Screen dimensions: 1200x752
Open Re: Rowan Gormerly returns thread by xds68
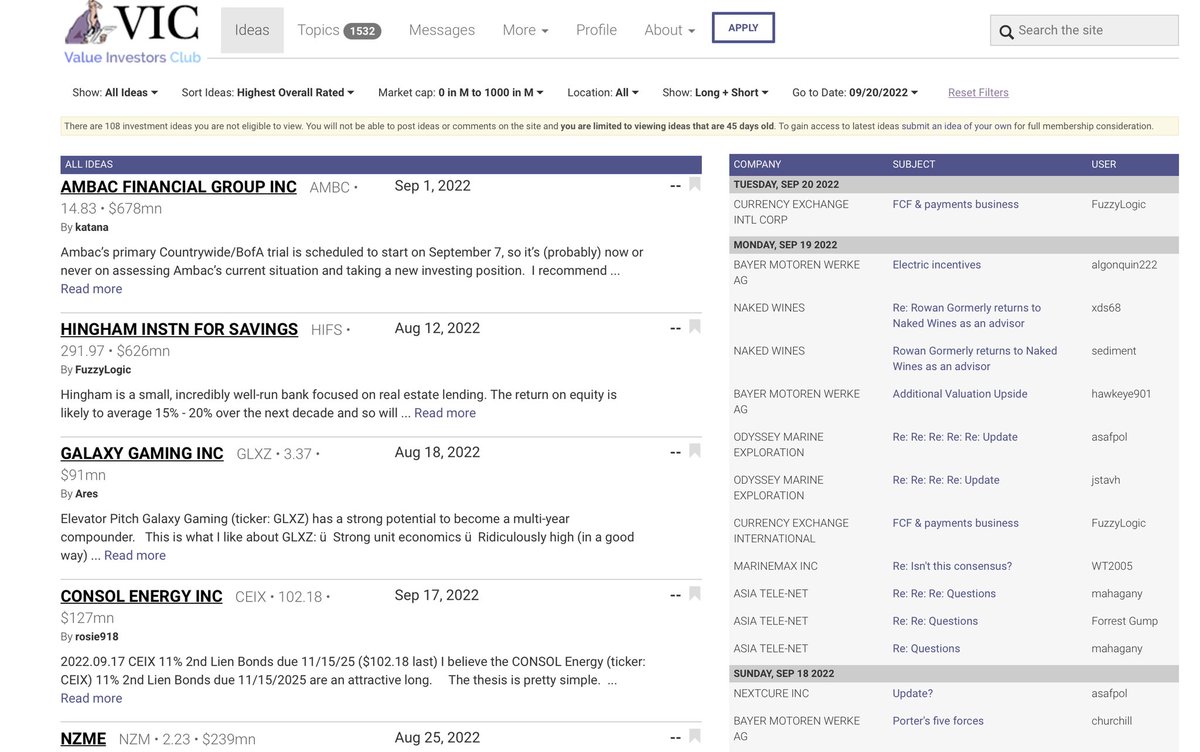pyautogui.click(x=966, y=316)
